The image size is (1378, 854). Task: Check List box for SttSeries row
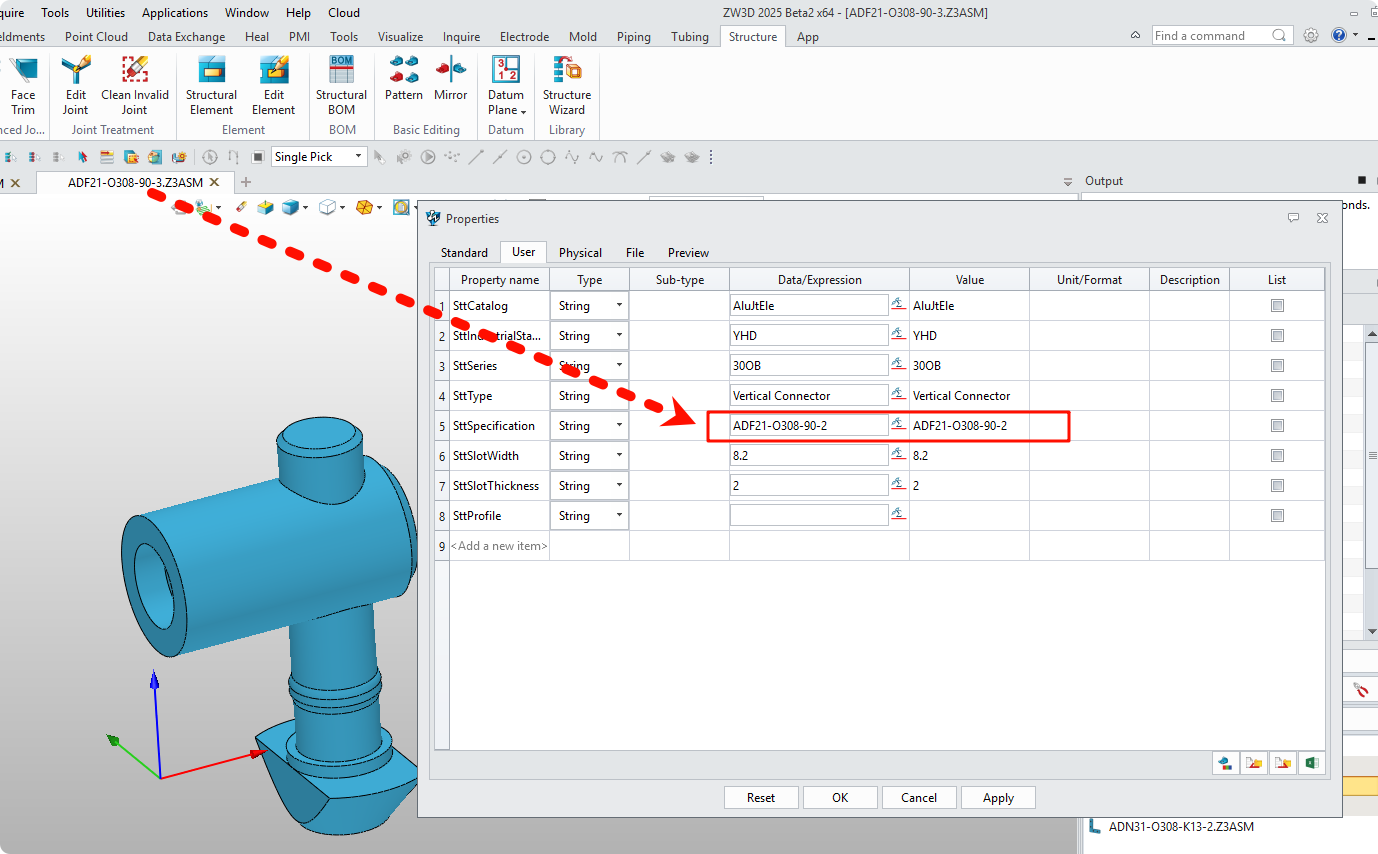[1277, 366]
